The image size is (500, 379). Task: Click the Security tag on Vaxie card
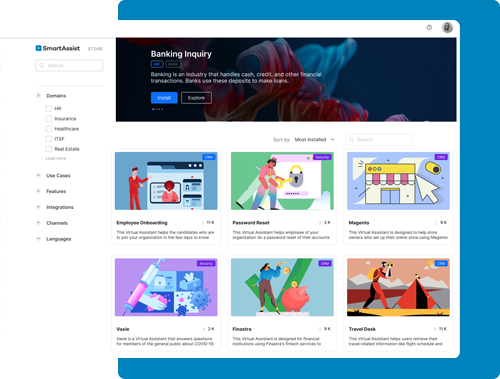click(x=206, y=263)
